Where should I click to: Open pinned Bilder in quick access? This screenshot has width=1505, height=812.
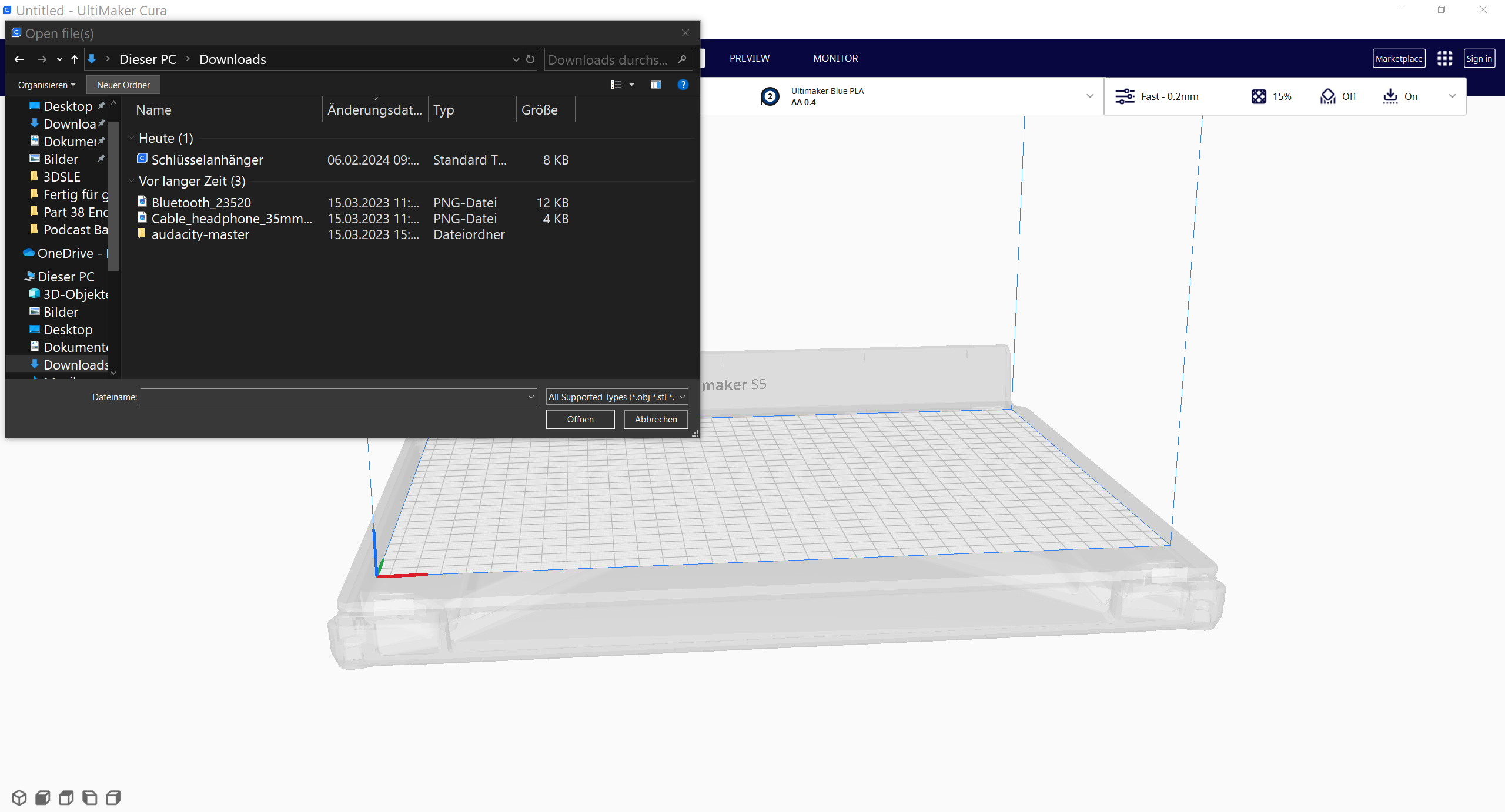[61, 159]
